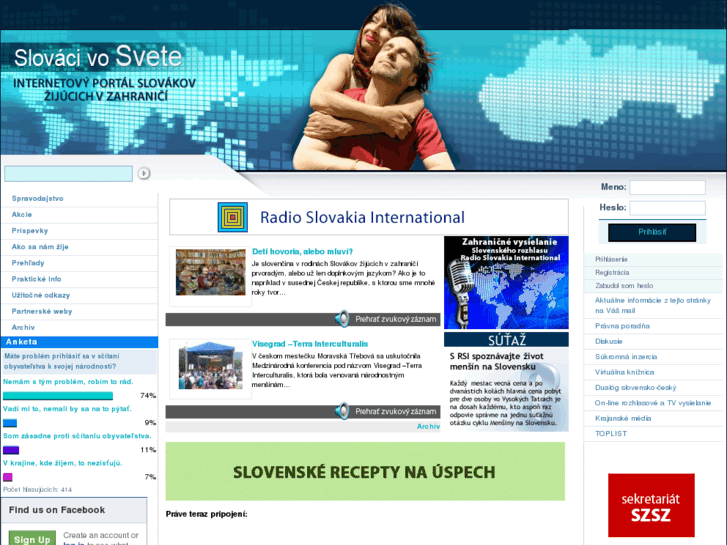
Task: Open Užitočné odkazy menu item
Action: click(x=41, y=295)
